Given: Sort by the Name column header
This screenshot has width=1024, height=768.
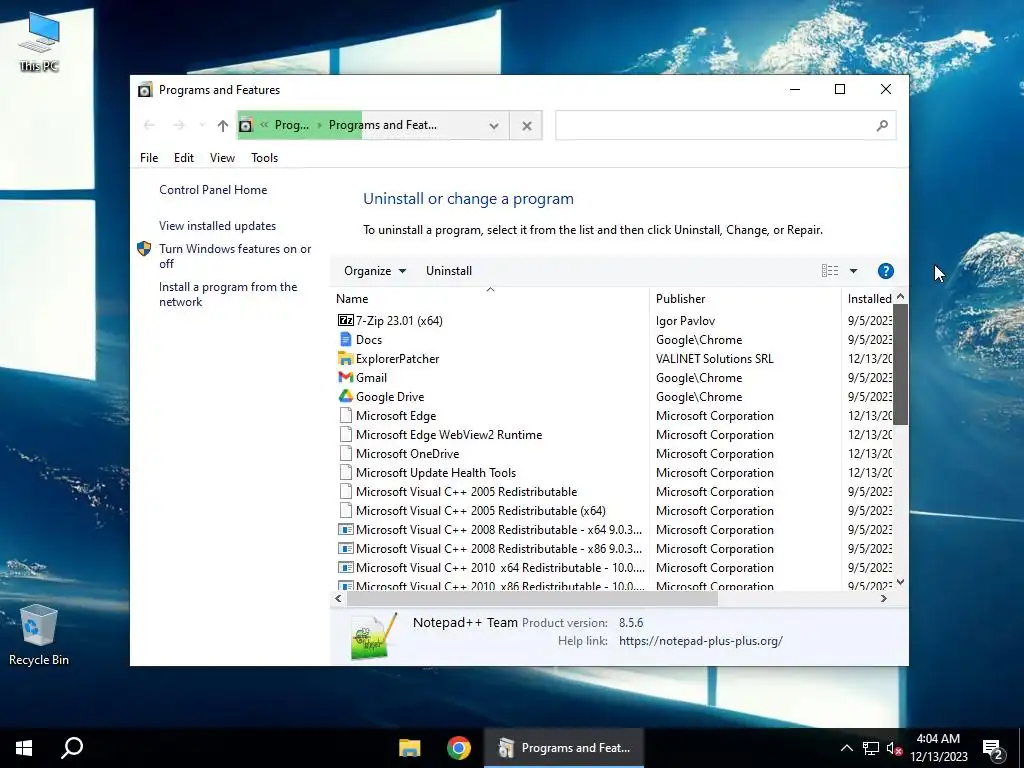Looking at the screenshot, I should point(490,298).
